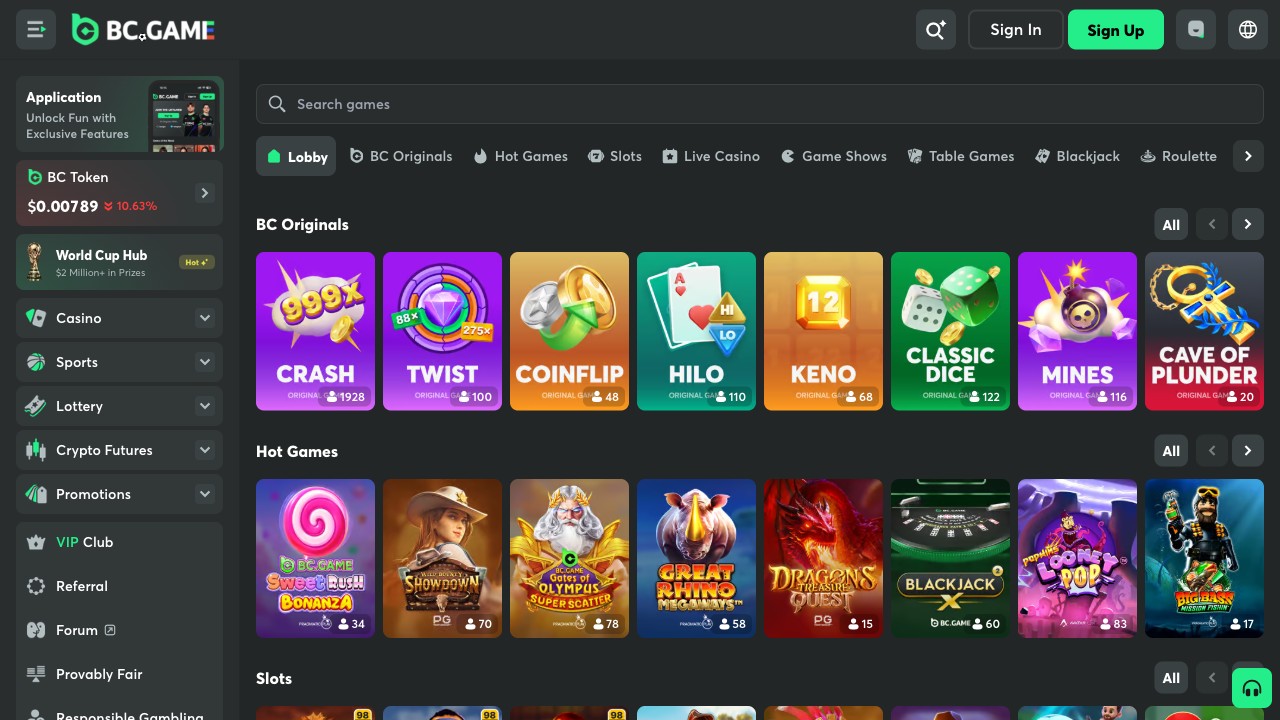Expand the Crypto Futures menu chevron
Screen dimensions: 1280x720
tap(204, 450)
